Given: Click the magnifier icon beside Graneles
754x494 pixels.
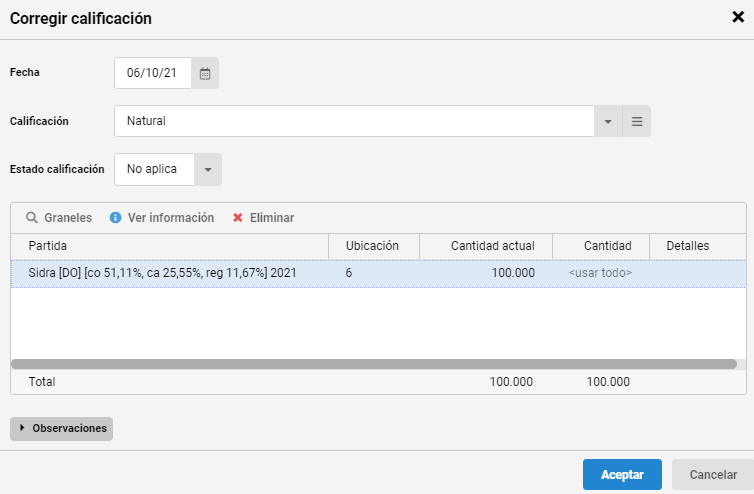Looking at the screenshot, I should (x=32, y=218).
